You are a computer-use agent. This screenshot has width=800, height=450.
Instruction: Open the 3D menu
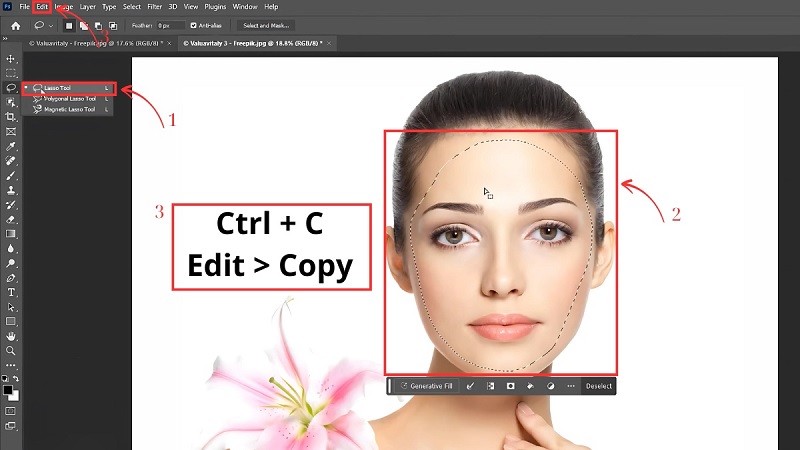[x=173, y=7]
